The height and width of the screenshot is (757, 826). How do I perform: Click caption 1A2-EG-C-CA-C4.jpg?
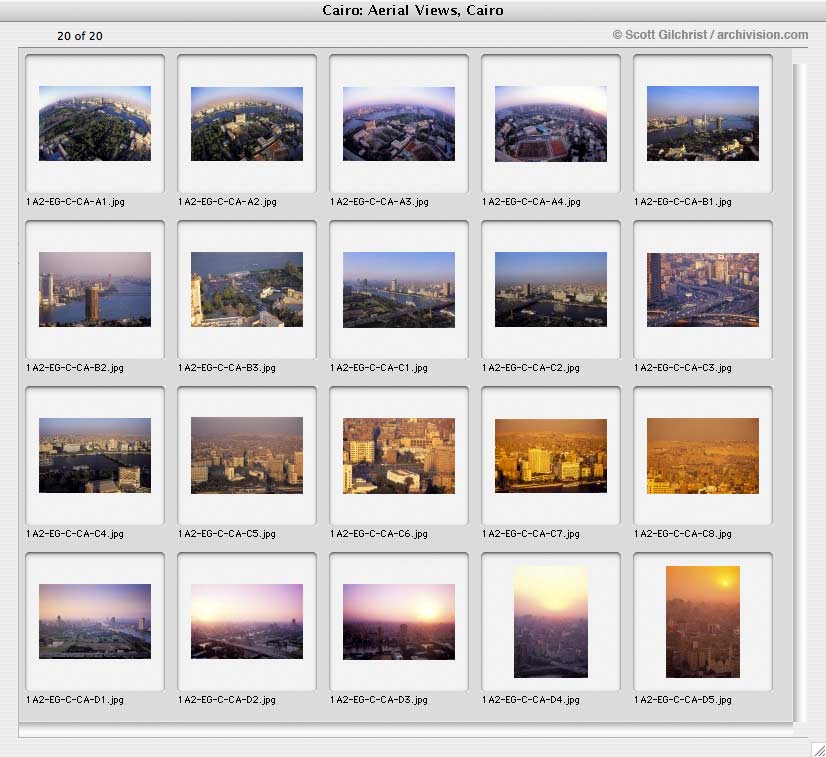pyautogui.click(x=75, y=534)
